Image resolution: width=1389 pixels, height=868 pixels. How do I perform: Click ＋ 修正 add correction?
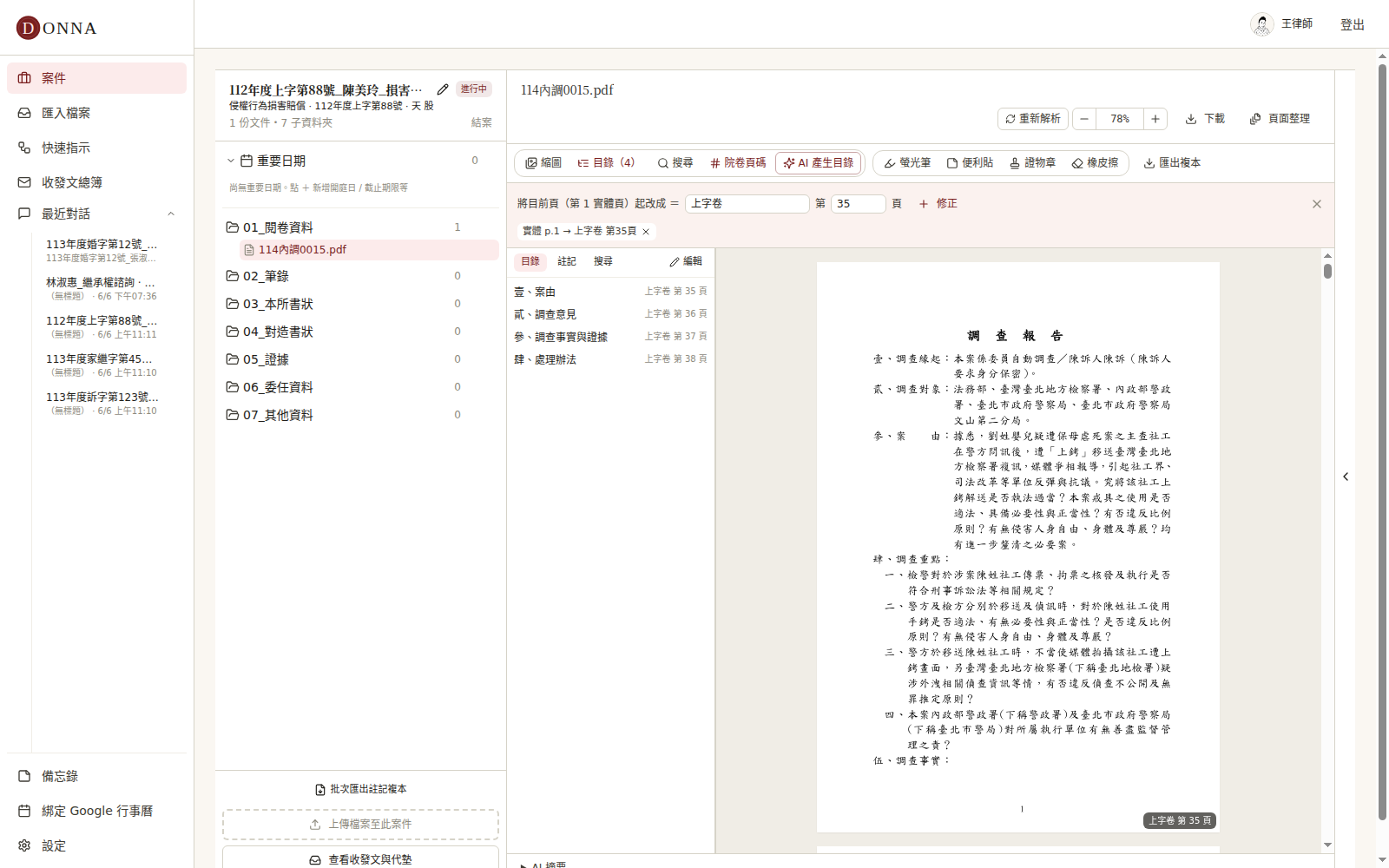click(938, 203)
